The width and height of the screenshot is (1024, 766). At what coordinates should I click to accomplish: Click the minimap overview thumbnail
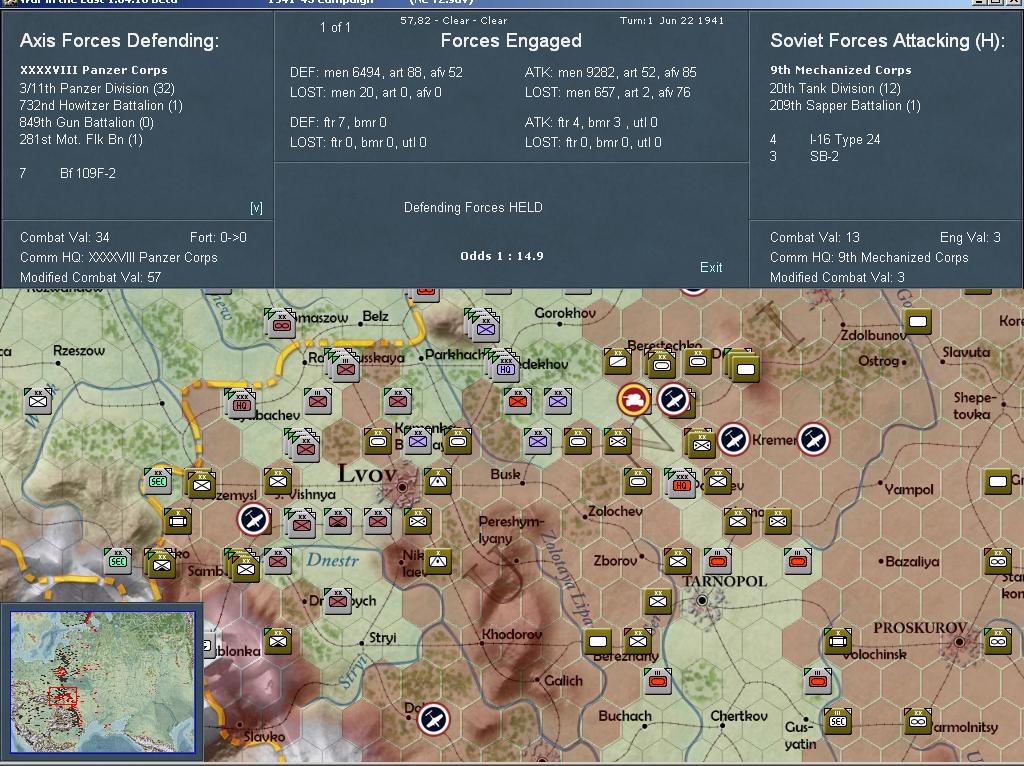[103, 682]
